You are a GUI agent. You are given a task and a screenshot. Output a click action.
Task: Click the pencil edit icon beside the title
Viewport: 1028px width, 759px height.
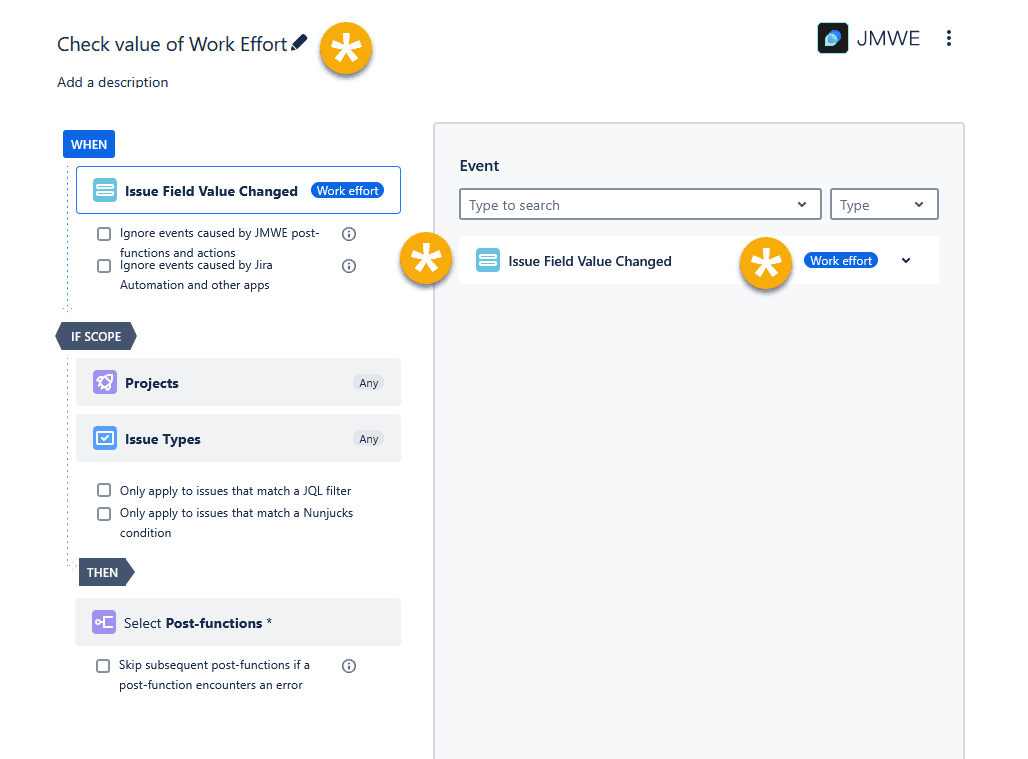pos(299,44)
